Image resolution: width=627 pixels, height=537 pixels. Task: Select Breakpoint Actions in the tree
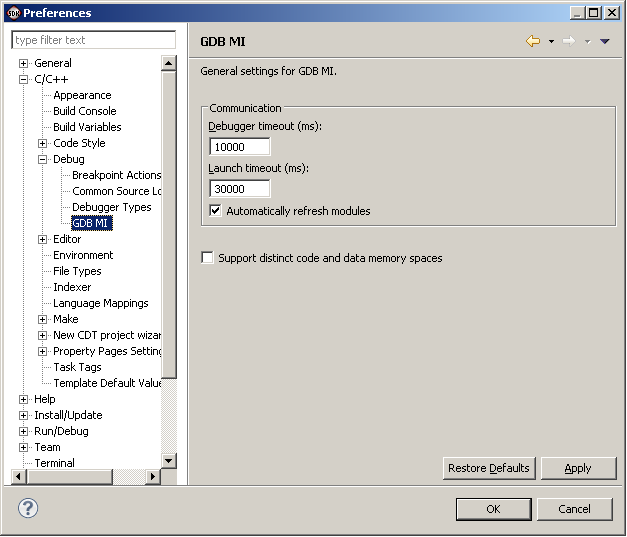click(116, 175)
